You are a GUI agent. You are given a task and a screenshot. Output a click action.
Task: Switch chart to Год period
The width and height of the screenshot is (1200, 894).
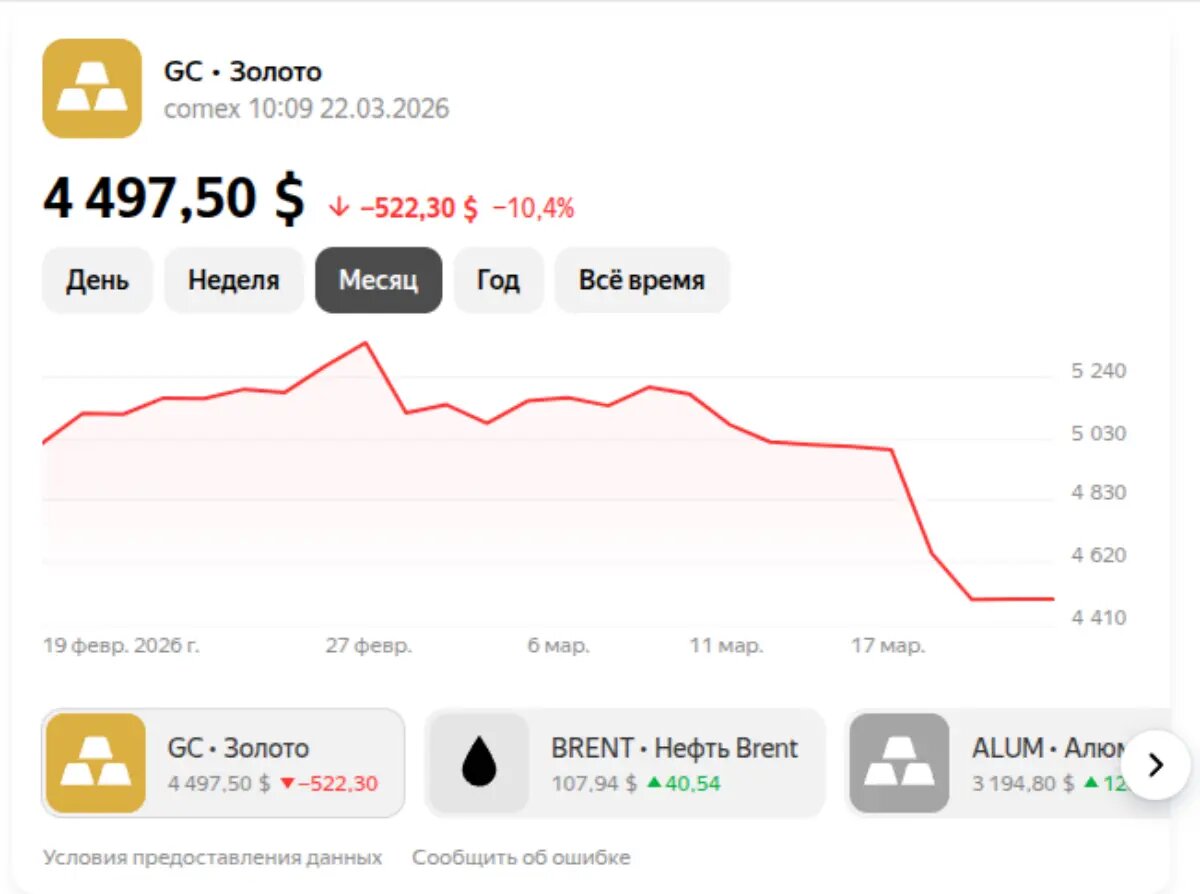coord(498,280)
